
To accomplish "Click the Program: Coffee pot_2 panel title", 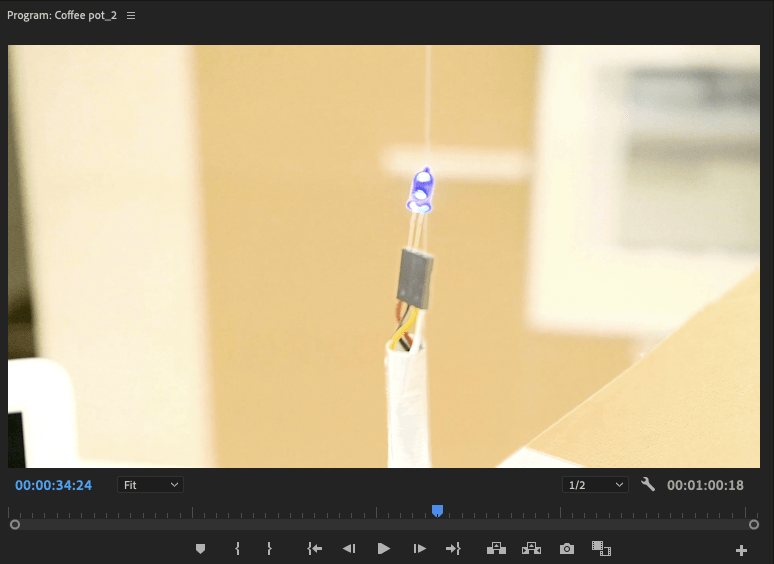I will [63, 16].
